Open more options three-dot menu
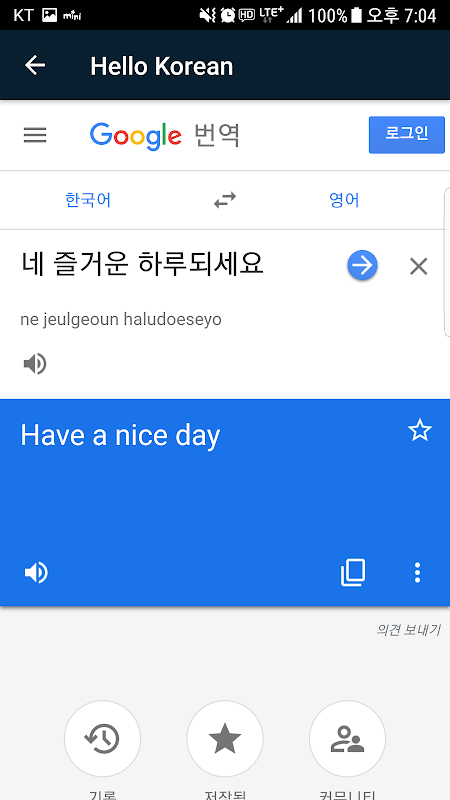The height and width of the screenshot is (800, 450). pyautogui.click(x=417, y=572)
